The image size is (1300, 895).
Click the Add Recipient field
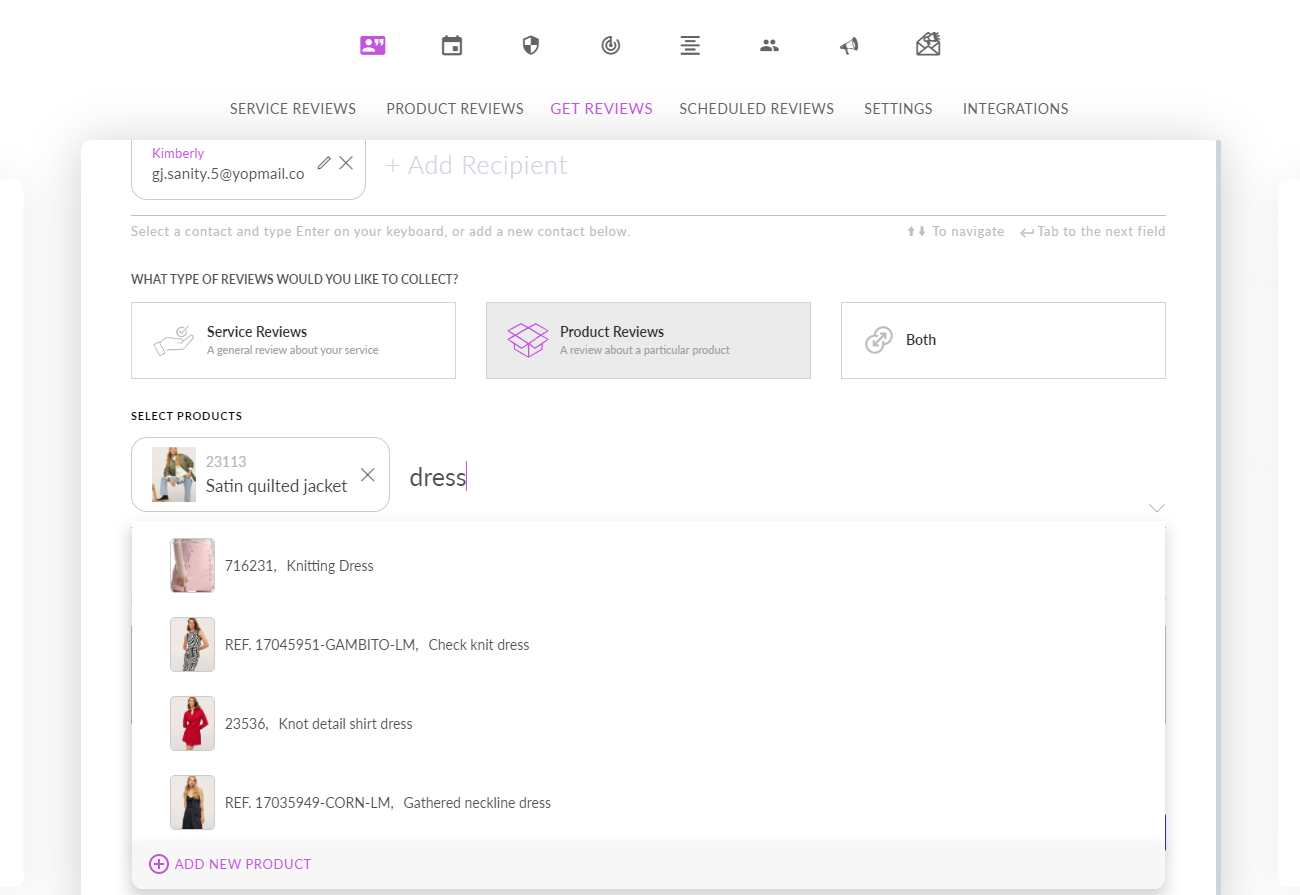tap(477, 165)
